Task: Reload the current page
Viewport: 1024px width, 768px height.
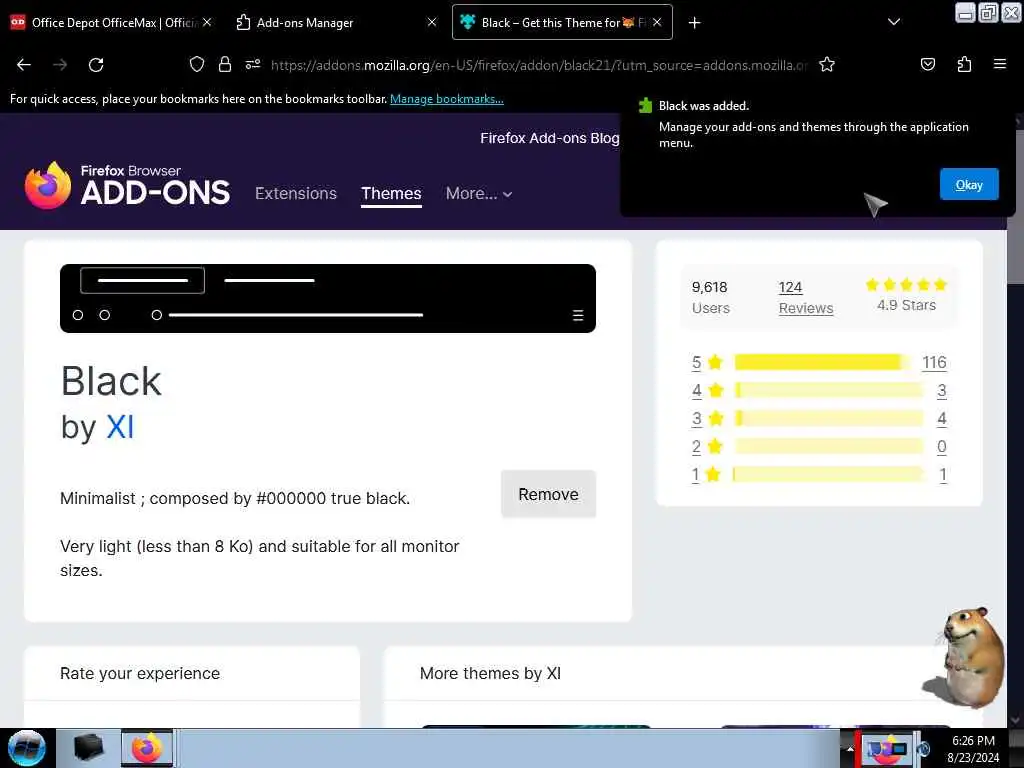Action: point(96,65)
